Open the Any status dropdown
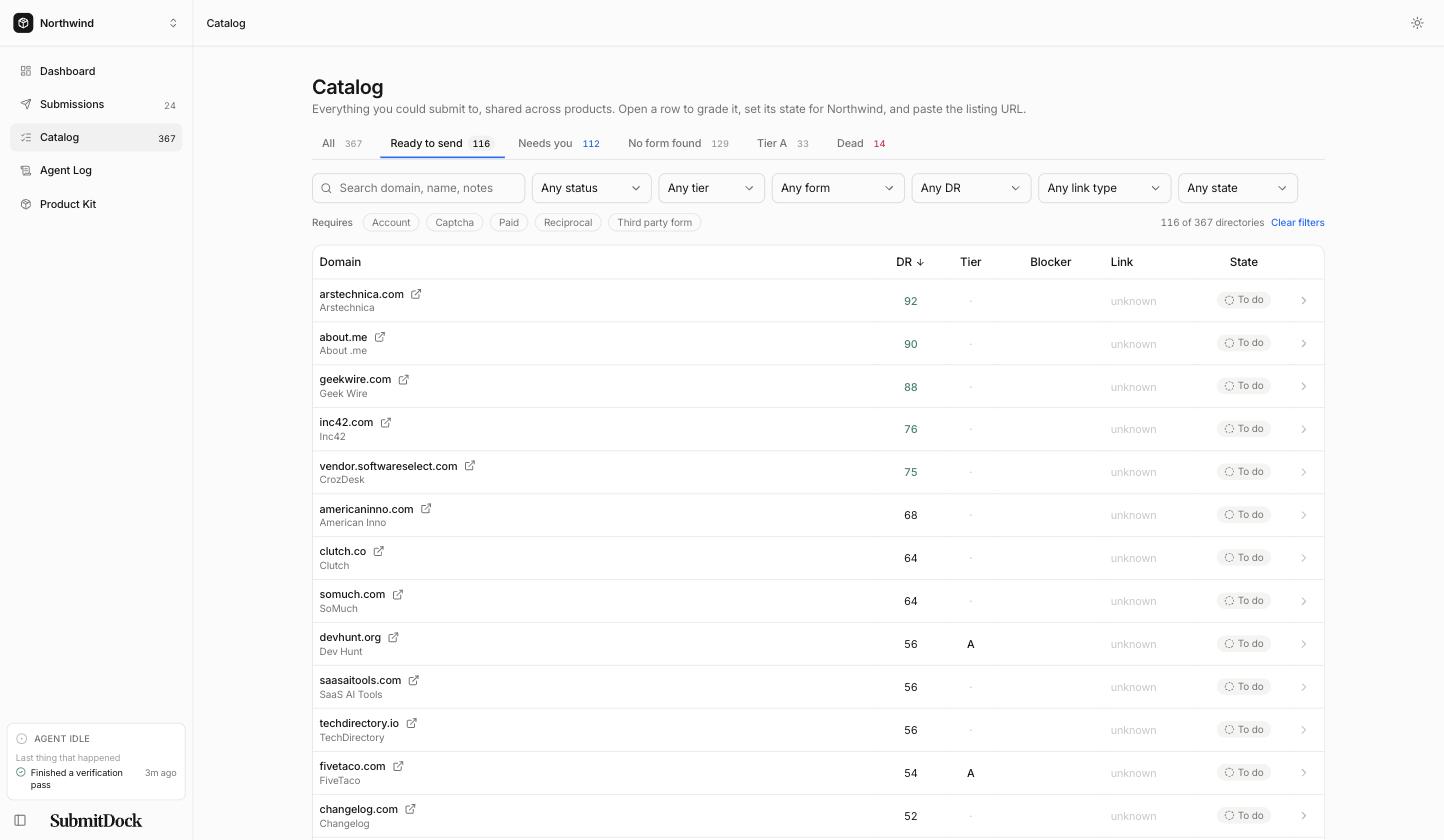The height and width of the screenshot is (840, 1444). (591, 188)
